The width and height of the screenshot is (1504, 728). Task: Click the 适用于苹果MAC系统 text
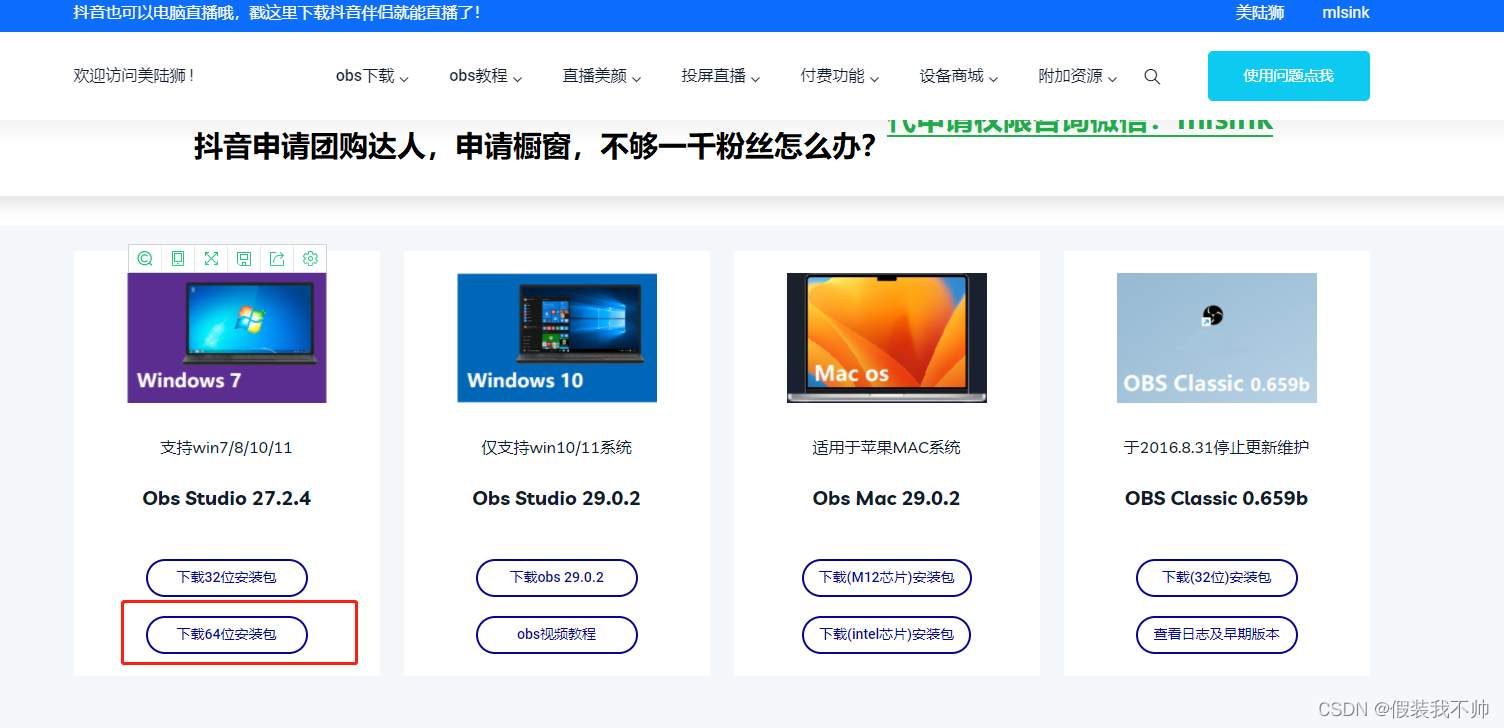tap(887, 448)
